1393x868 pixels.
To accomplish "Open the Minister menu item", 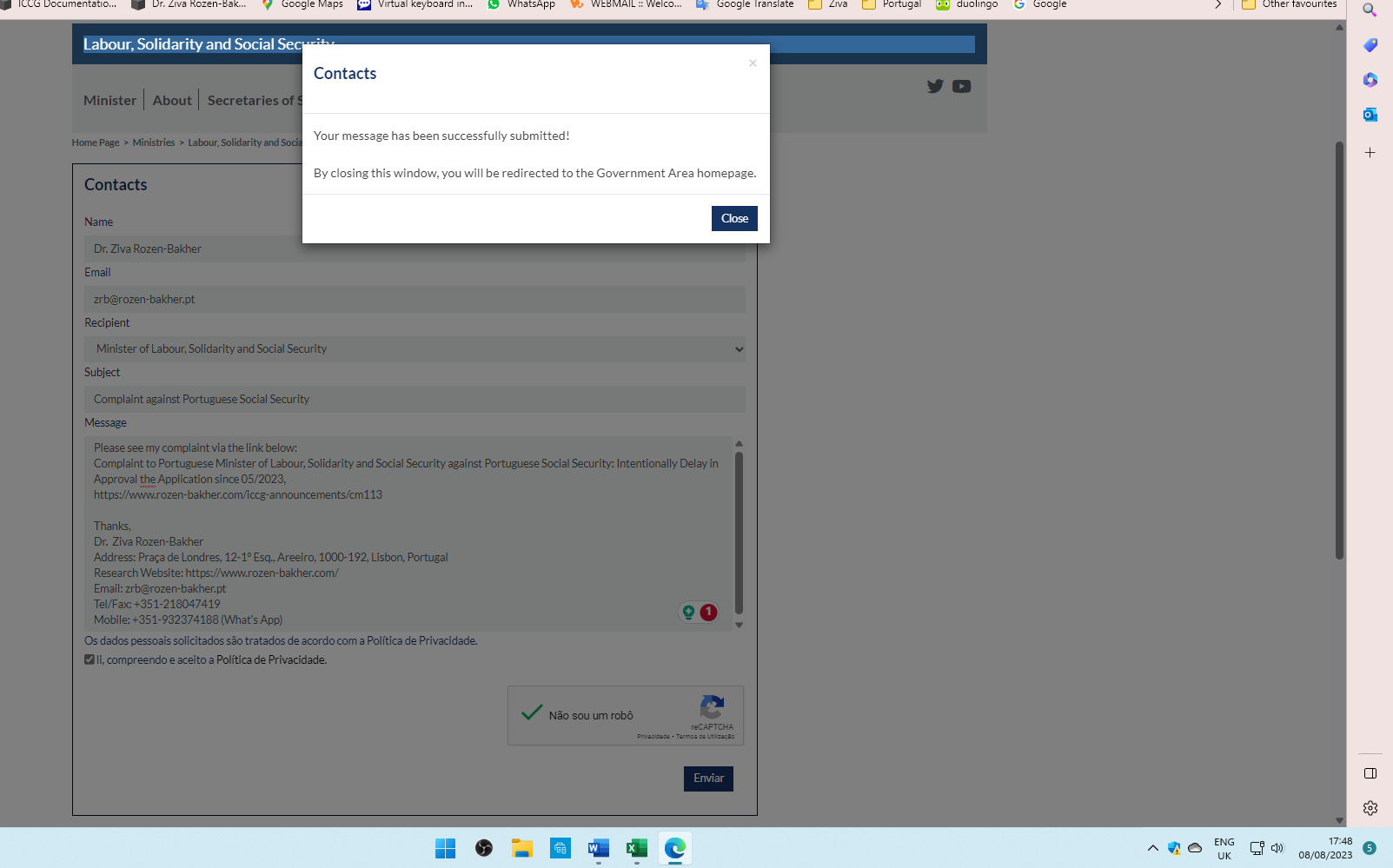I will (109, 100).
